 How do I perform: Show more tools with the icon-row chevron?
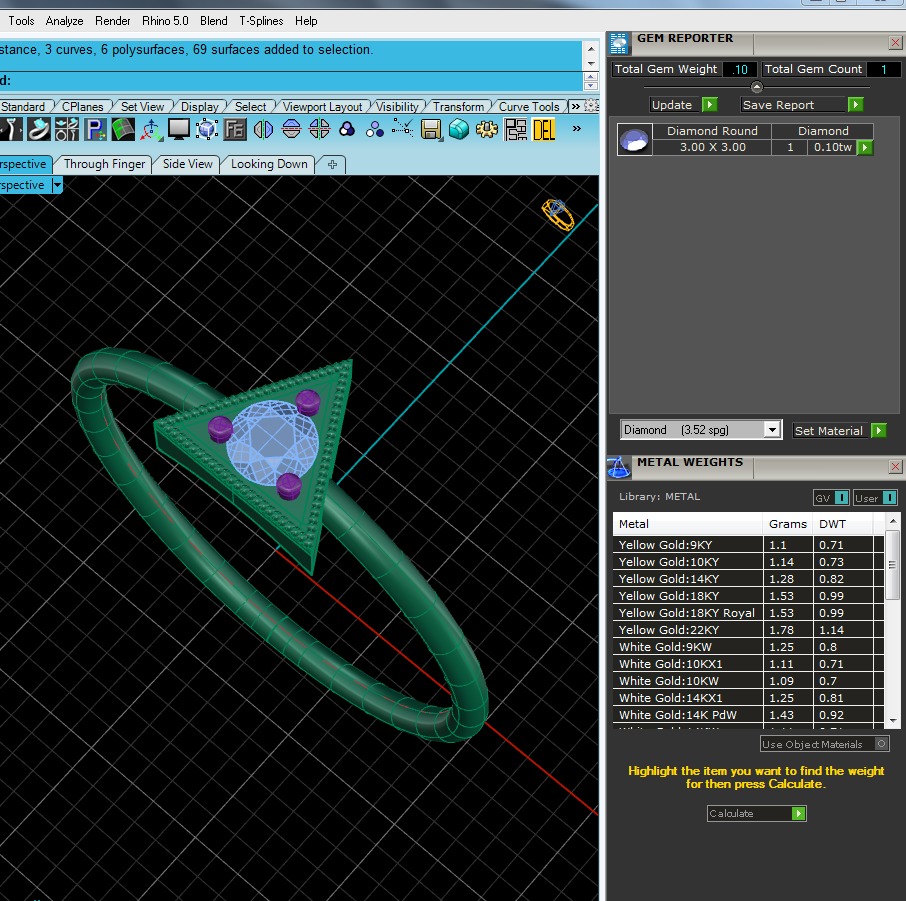[577, 128]
